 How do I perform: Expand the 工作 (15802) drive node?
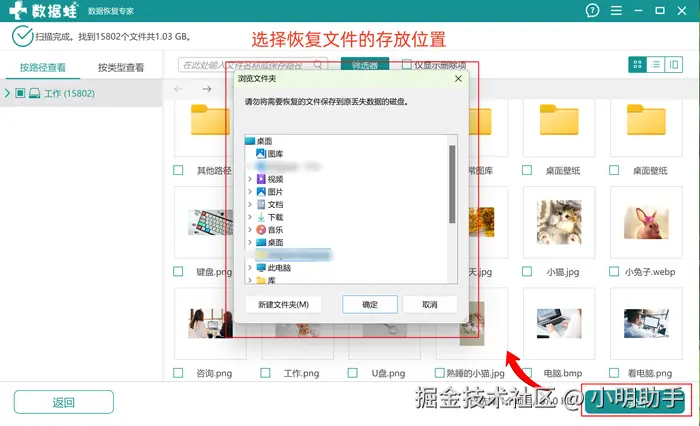point(7,93)
